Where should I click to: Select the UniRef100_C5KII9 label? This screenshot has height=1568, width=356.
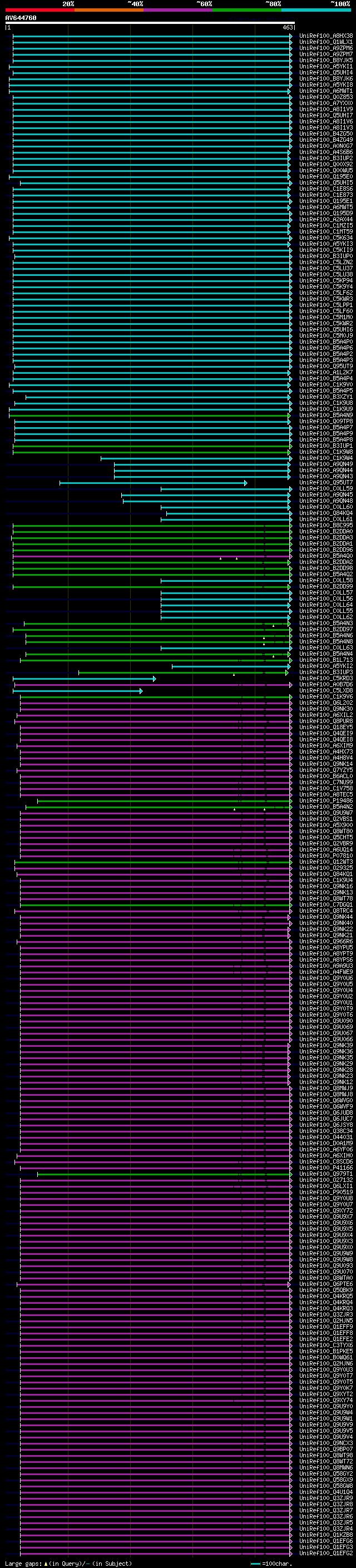point(326,250)
